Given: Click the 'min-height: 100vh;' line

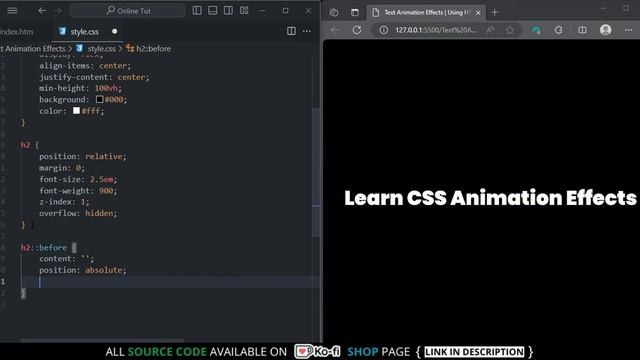Looking at the screenshot, I should click(80, 88).
